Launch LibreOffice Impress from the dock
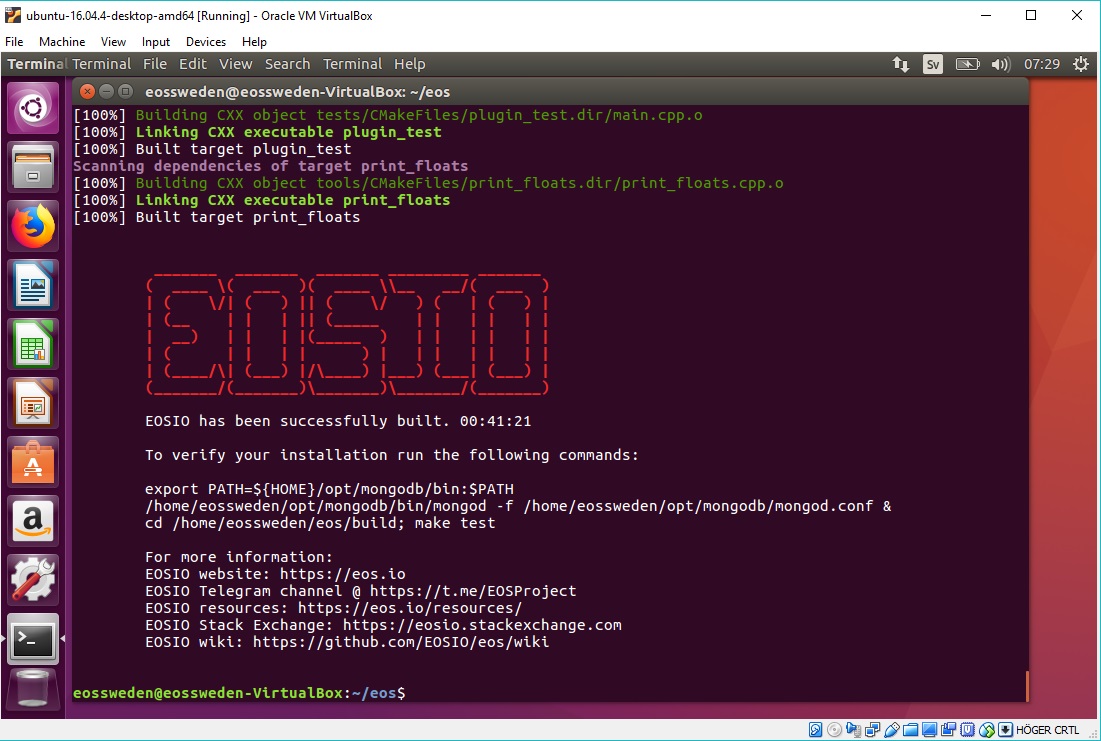 click(33, 403)
